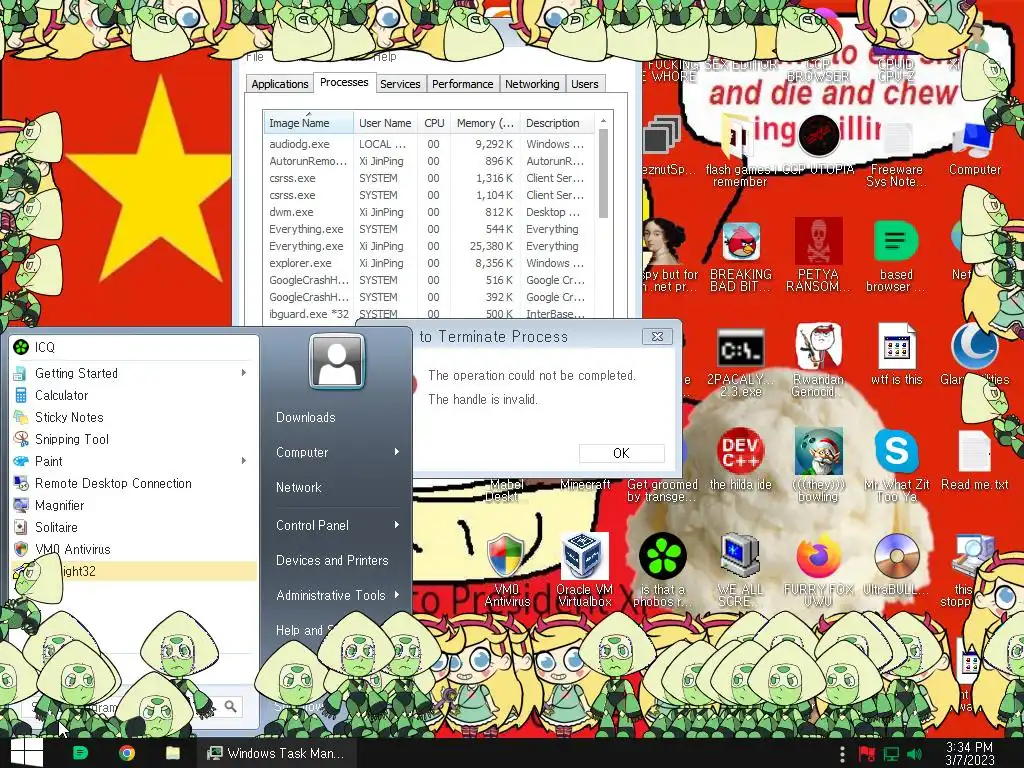The width and height of the screenshot is (1024, 768).
Task: Open the VMO Antivirus shield desktop icon
Action: pyautogui.click(x=507, y=569)
